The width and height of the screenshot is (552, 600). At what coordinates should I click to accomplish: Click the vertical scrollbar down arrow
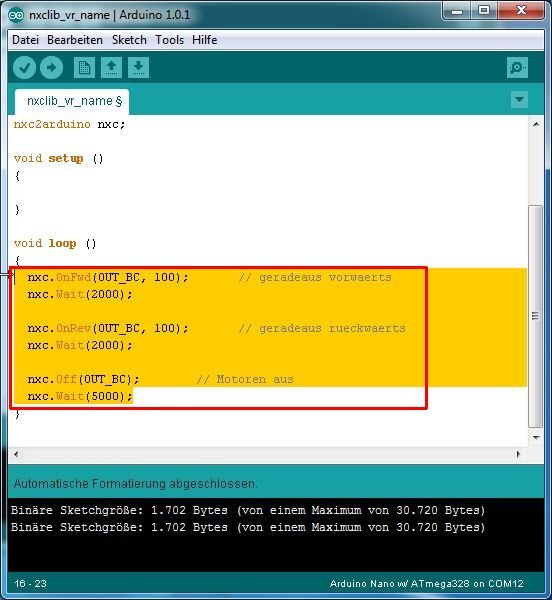tap(536, 437)
